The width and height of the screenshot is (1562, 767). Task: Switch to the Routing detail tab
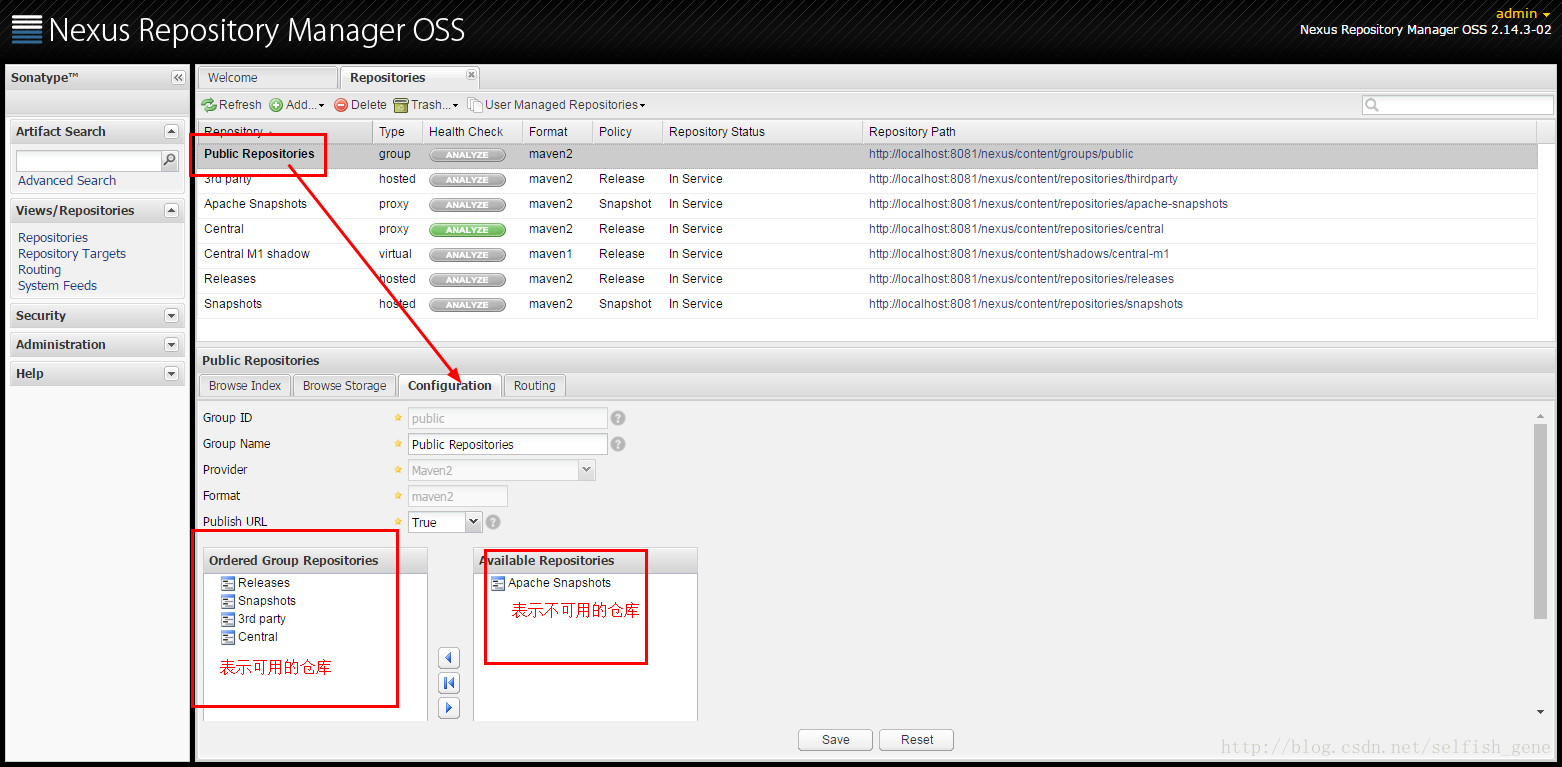pyautogui.click(x=535, y=386)
